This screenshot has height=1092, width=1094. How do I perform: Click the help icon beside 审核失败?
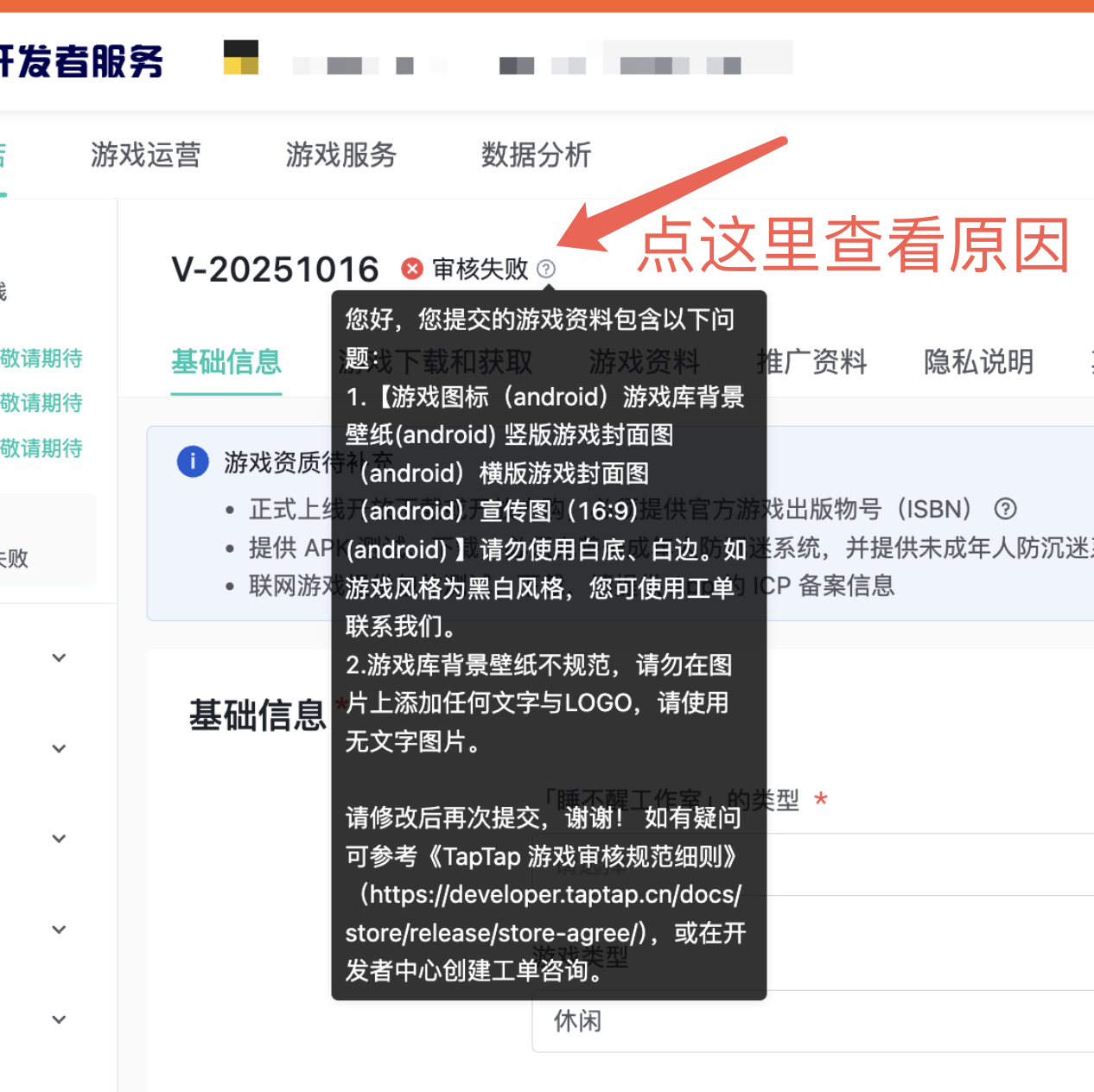point(546,269)
